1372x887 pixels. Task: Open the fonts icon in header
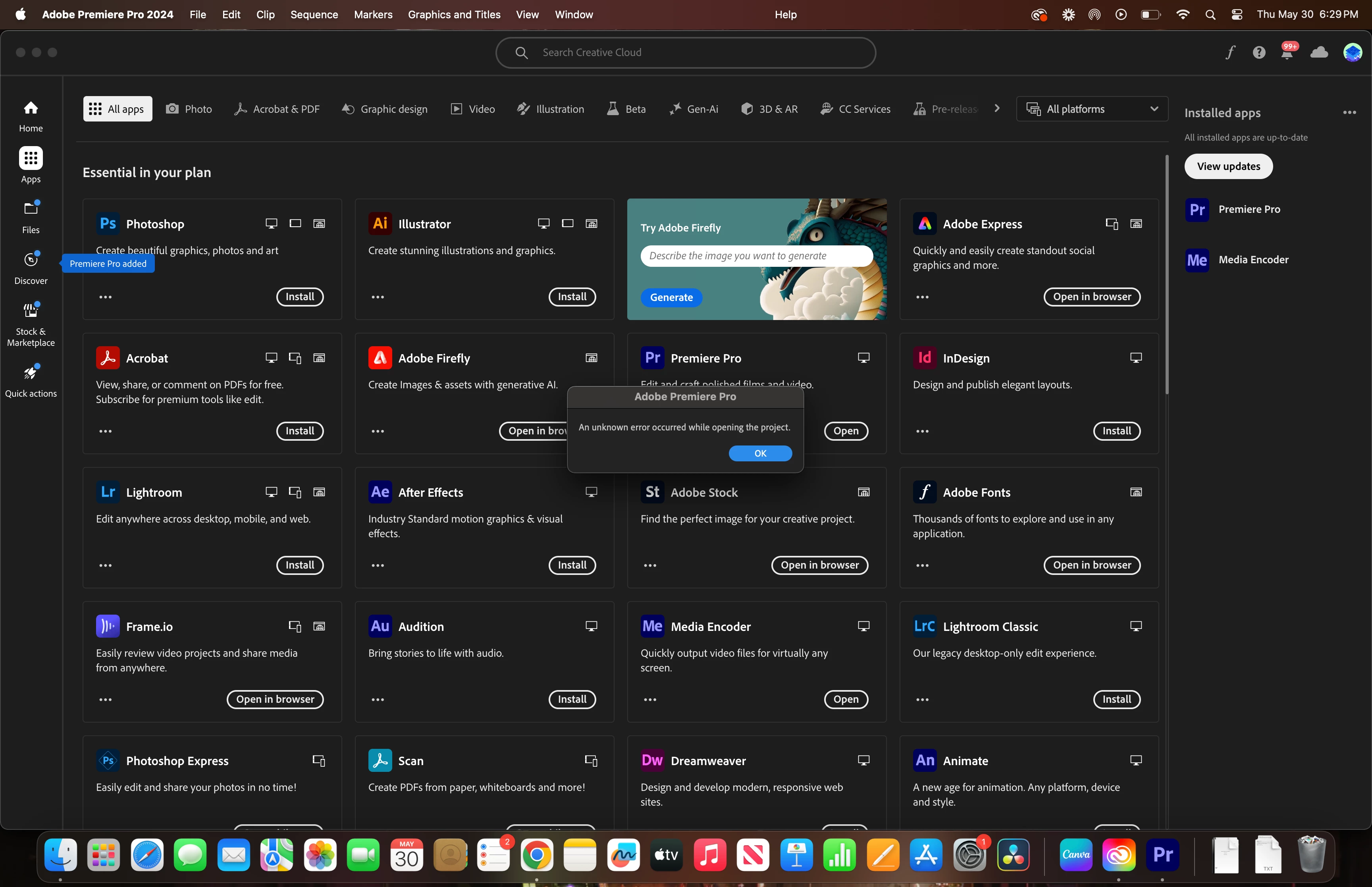point(1230,52)
